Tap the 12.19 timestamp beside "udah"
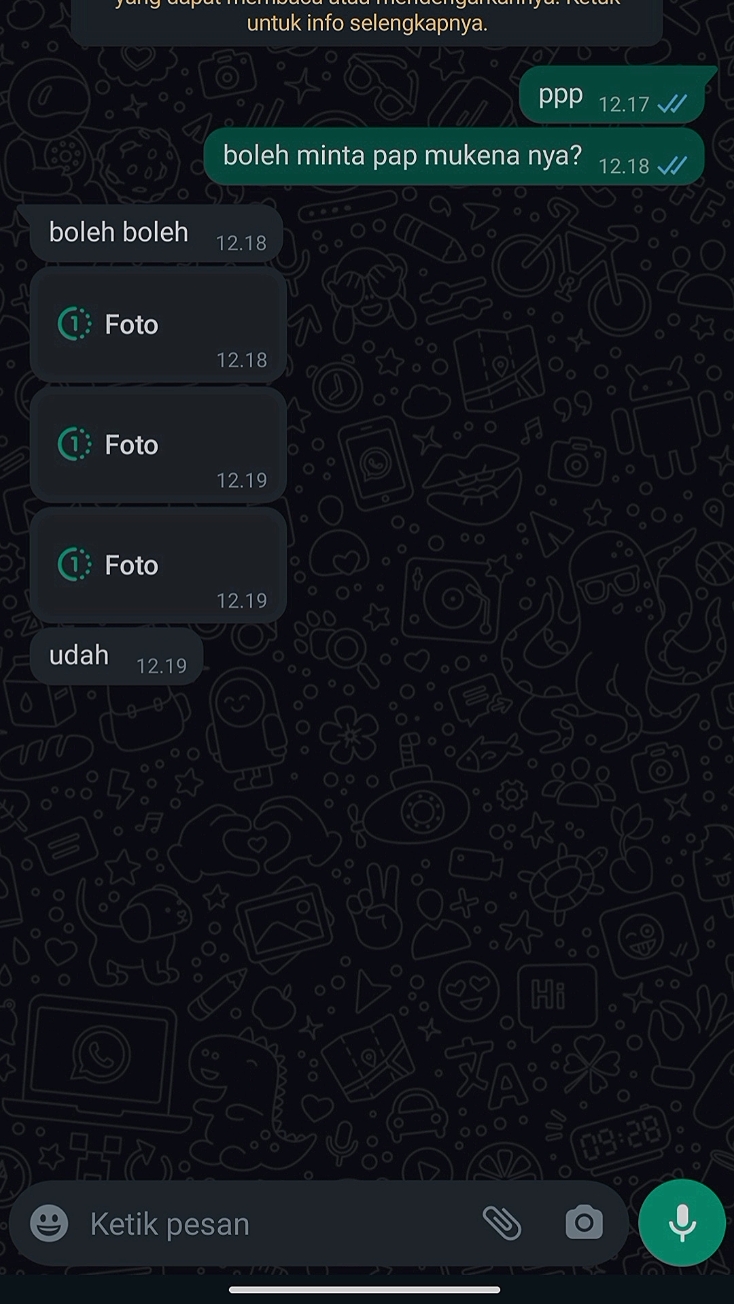 (161, 666)
